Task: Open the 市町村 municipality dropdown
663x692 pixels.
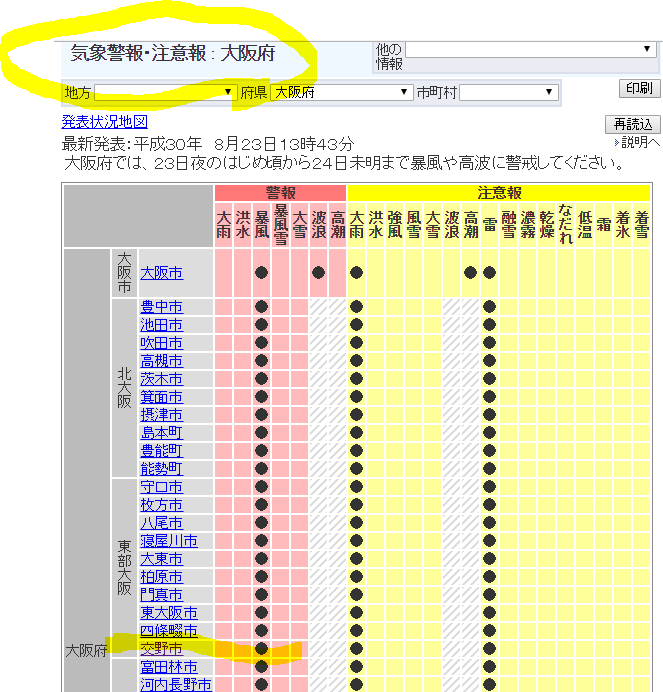Action: pos(509,92)
